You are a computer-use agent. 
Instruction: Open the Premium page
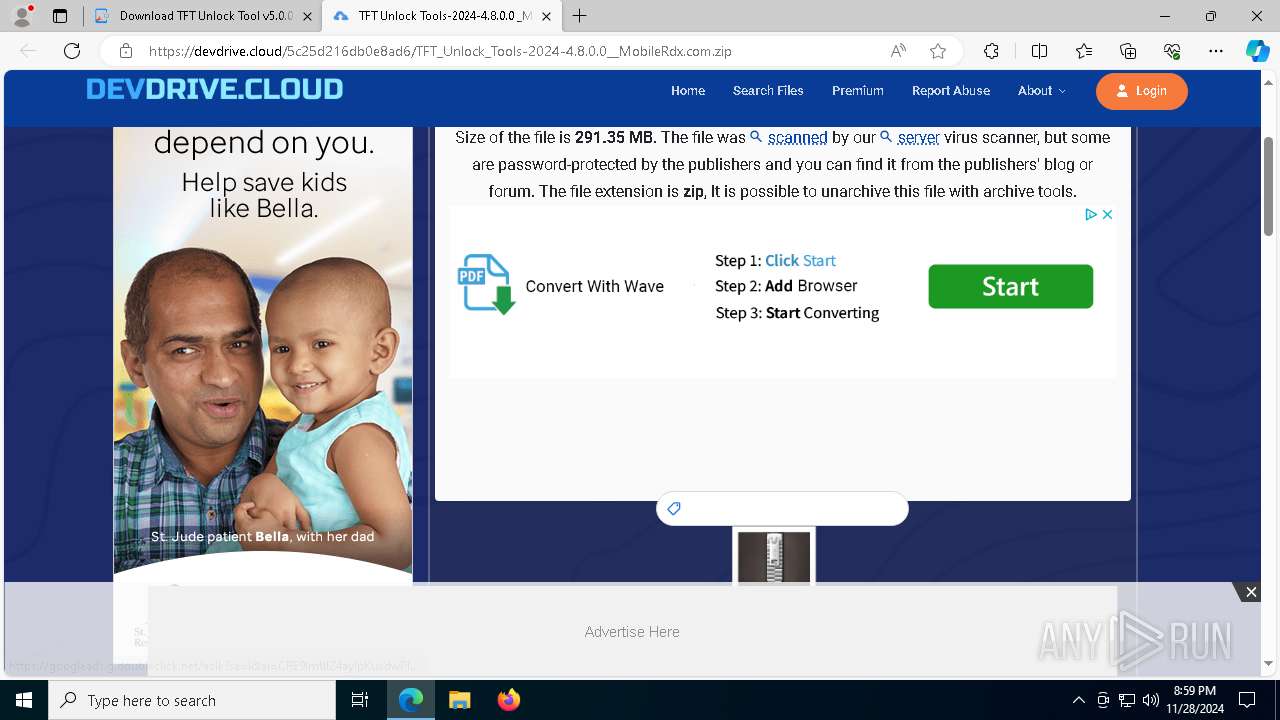(x=858, y=90)
